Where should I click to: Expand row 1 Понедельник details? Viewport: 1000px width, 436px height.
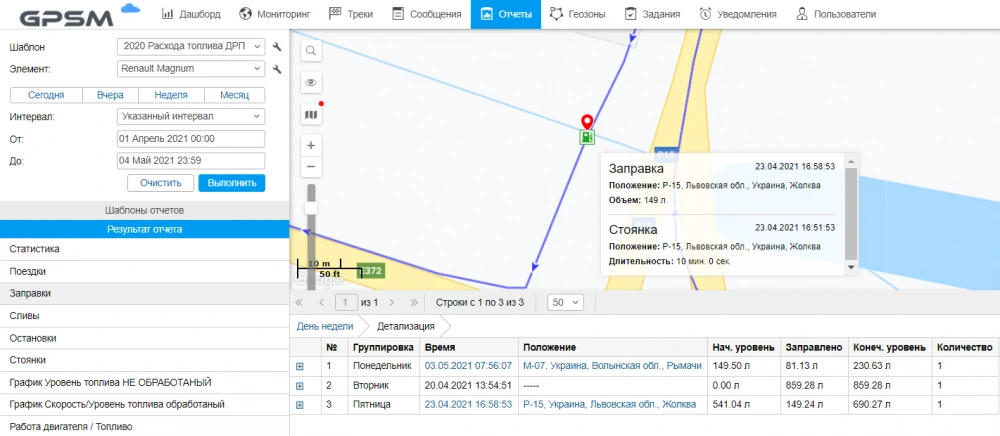tap(299, 366)
